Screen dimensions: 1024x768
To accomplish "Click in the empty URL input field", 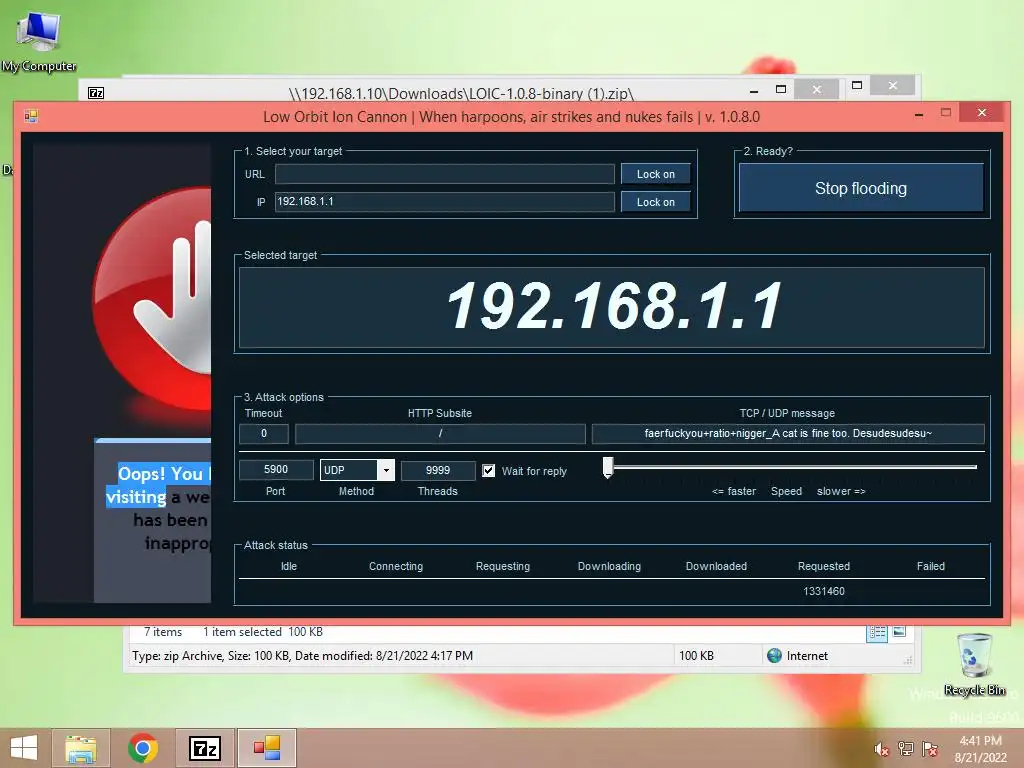I will [445, 174].
